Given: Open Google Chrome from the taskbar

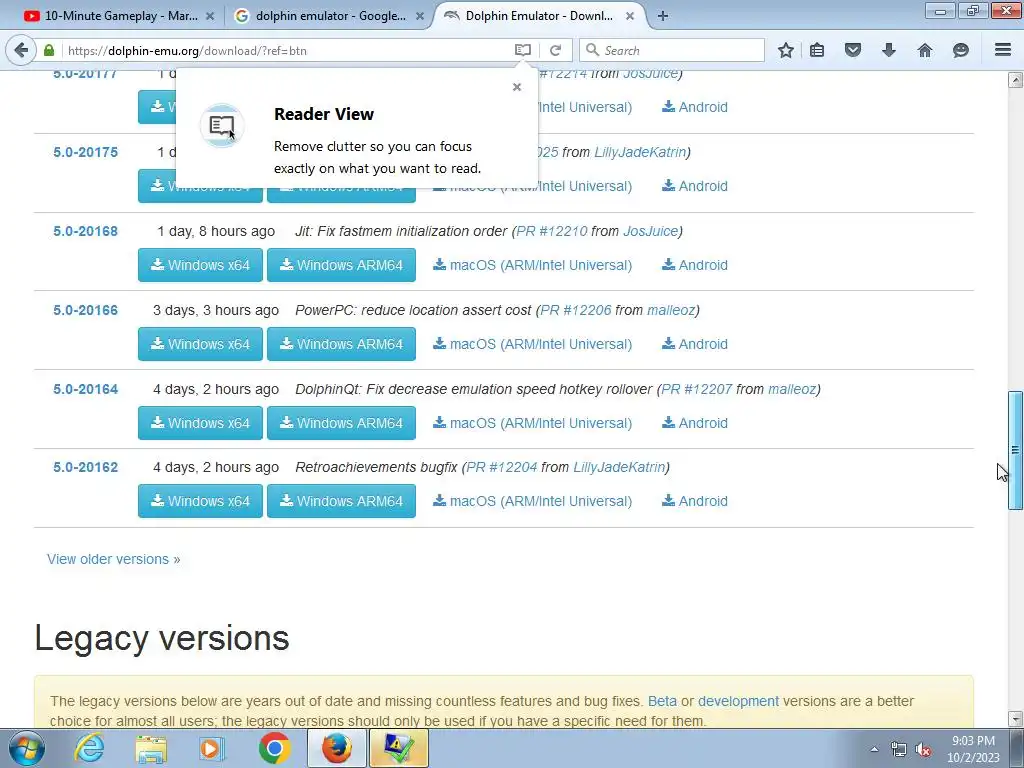Looking at the screenshot, I should point(274,748).
